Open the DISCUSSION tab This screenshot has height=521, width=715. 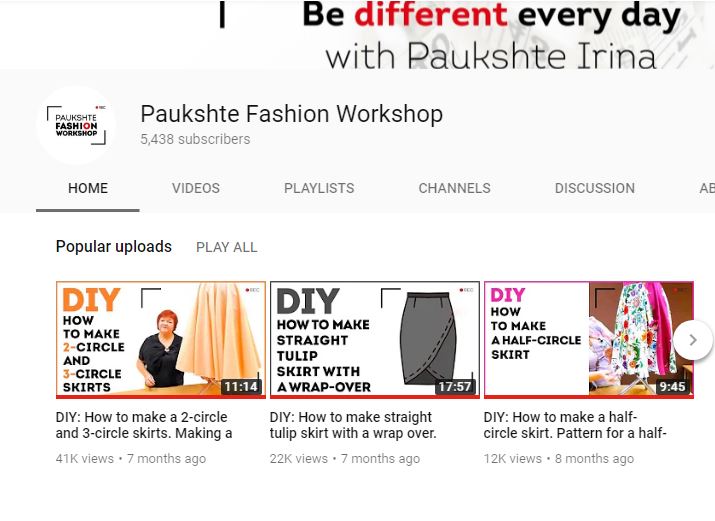(x=595, y=188)
